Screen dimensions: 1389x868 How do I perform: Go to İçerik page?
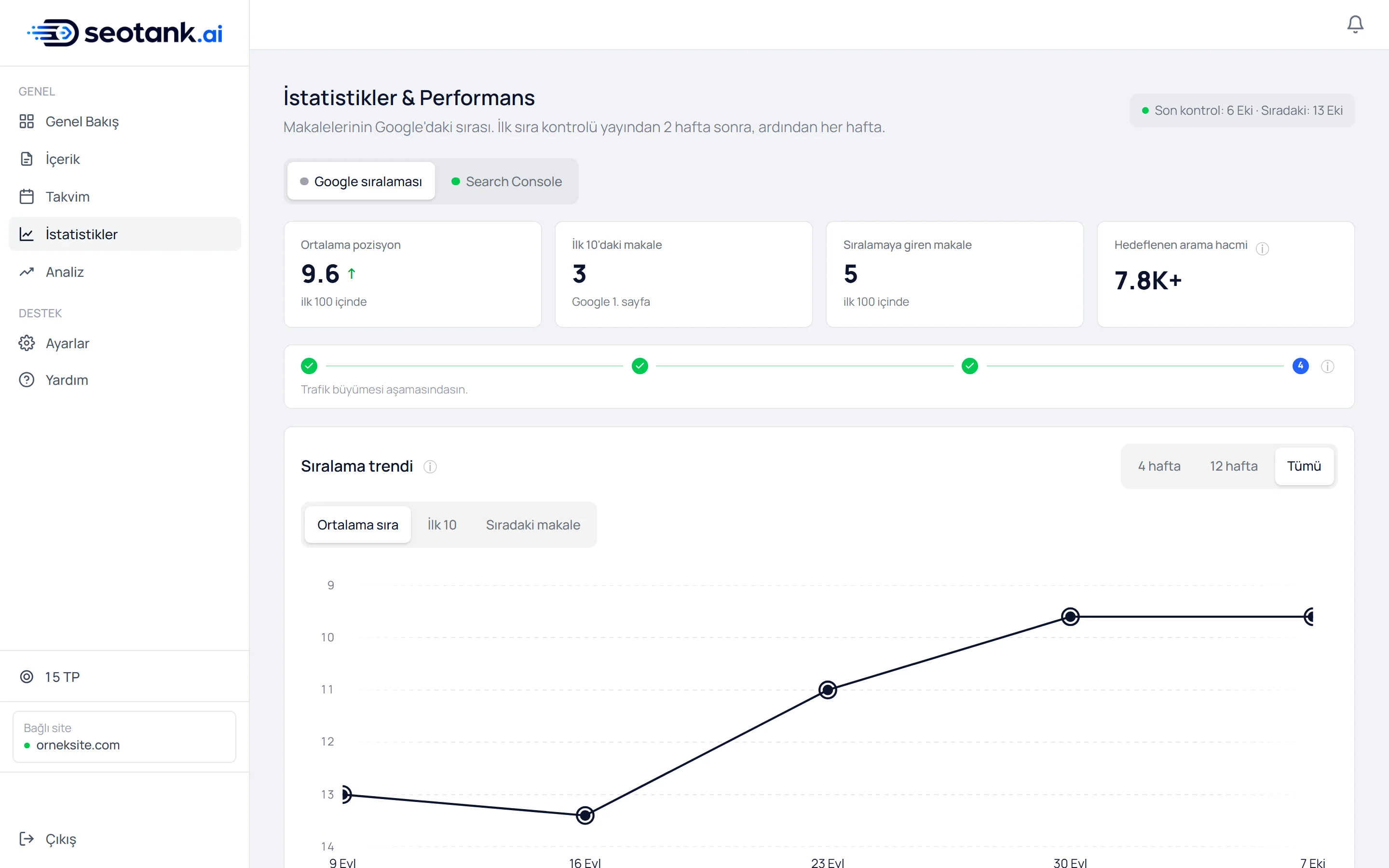tap(124, 159)
